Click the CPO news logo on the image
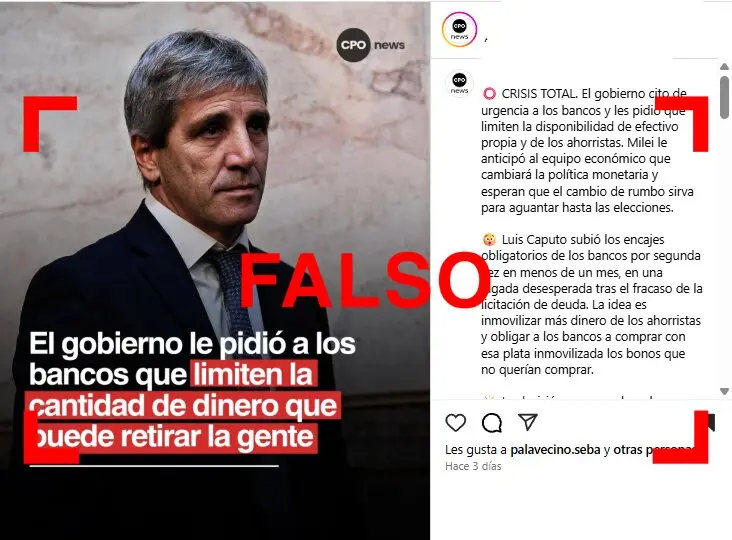Viewport: 732px width, 540px height. click(371, 45)
